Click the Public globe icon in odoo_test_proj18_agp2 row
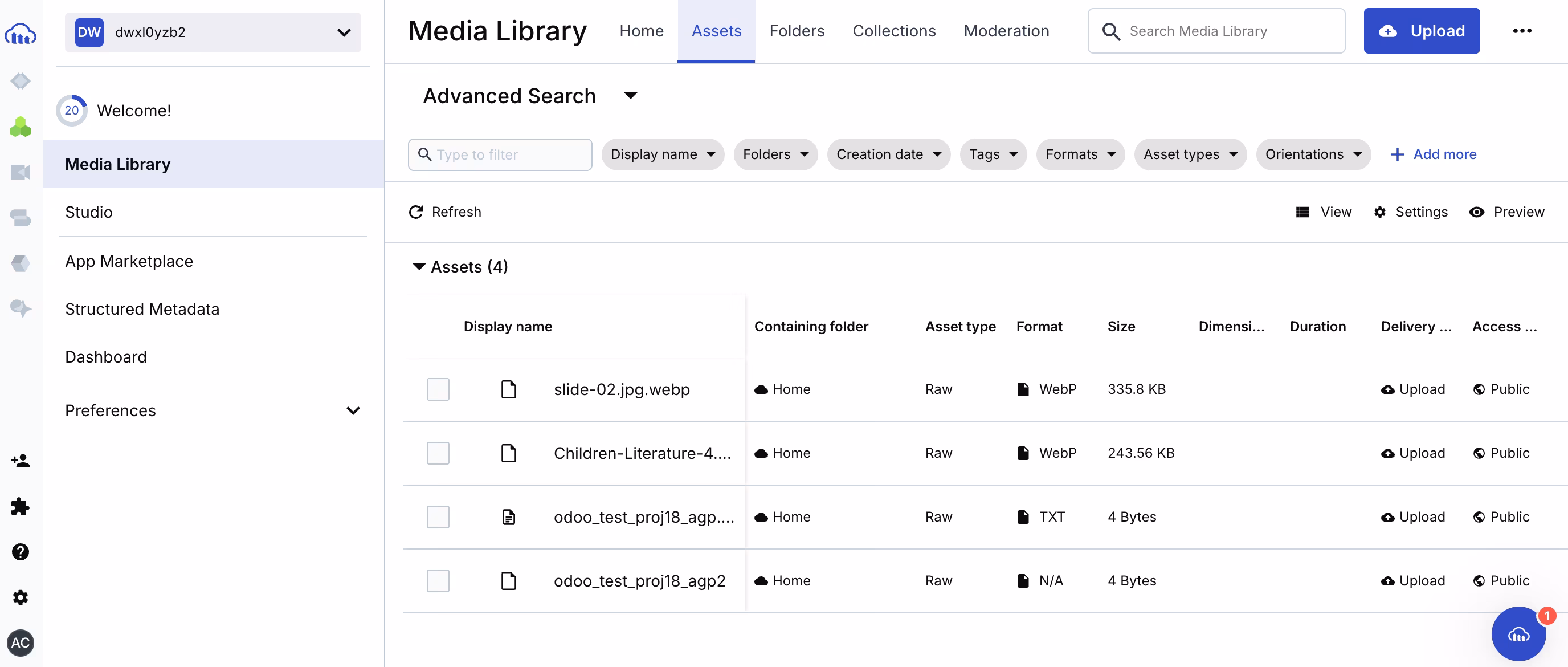Viewport: 1568px width, 667px height. 1479,581
